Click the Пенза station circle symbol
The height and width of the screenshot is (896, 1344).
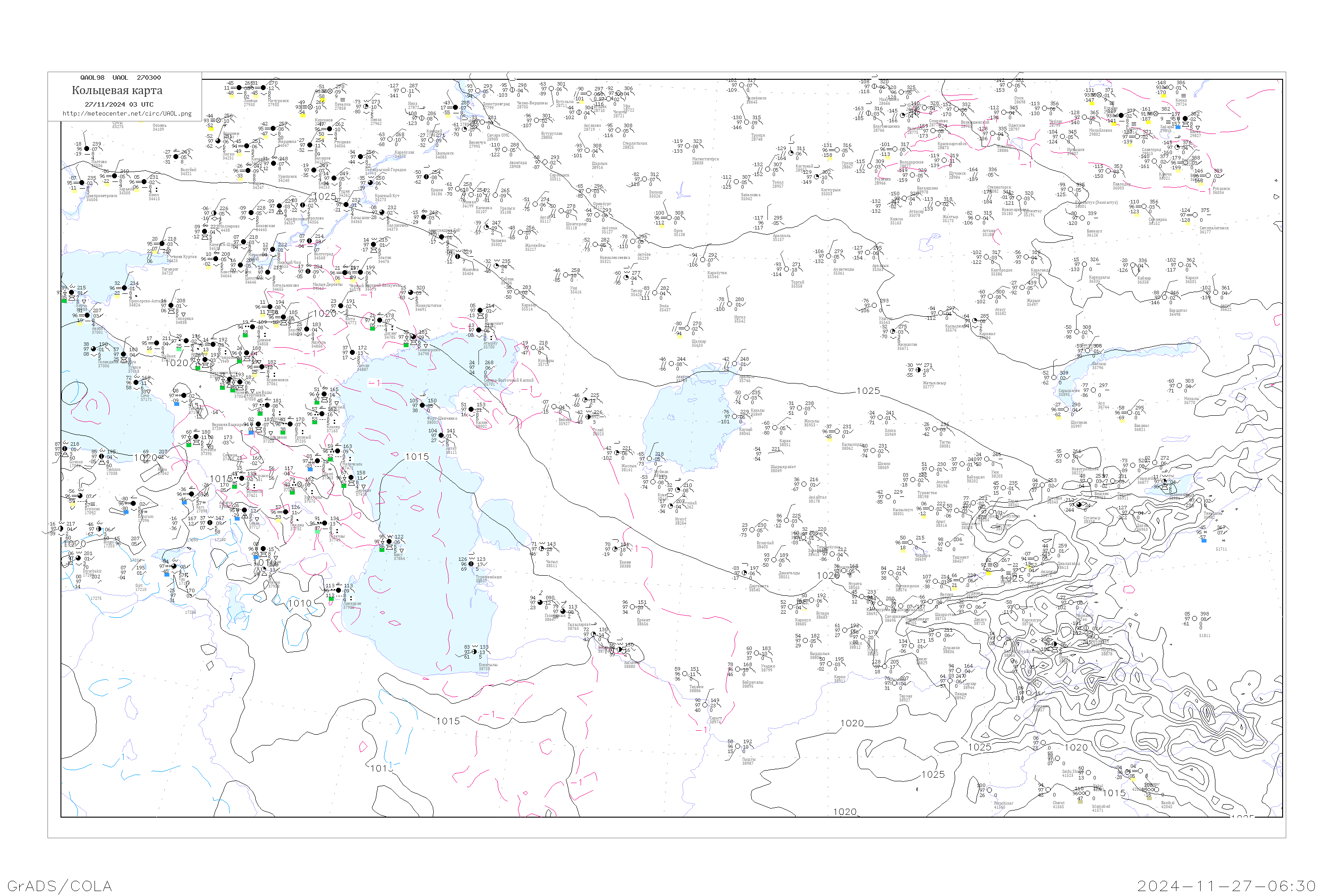click(x=366, y=107)
